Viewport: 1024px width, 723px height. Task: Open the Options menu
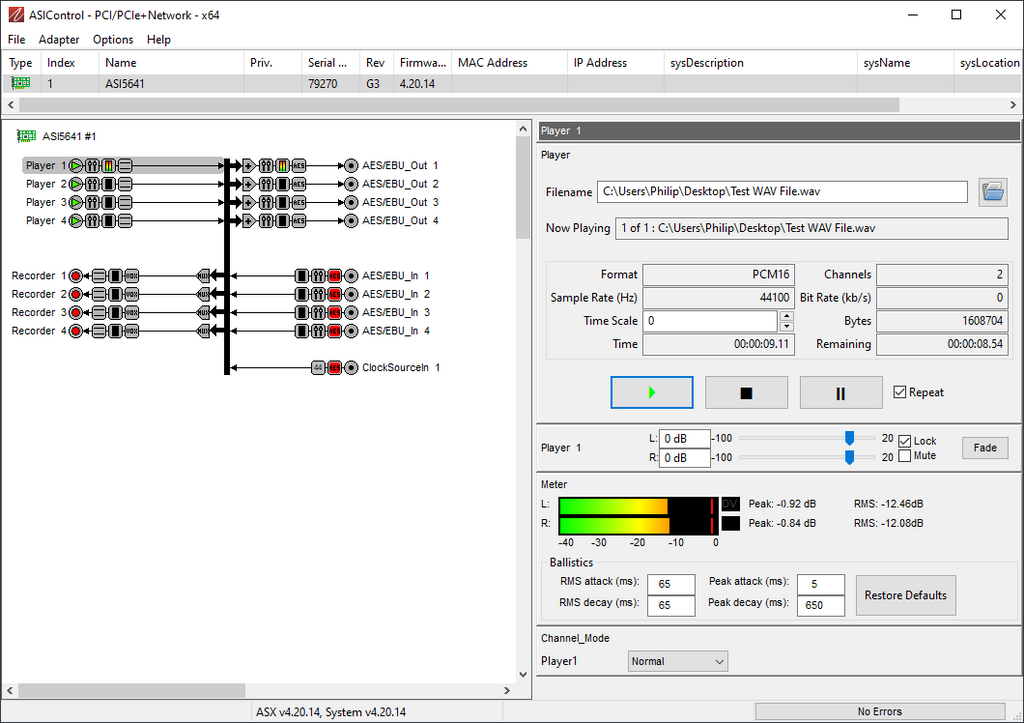[113, 40]
